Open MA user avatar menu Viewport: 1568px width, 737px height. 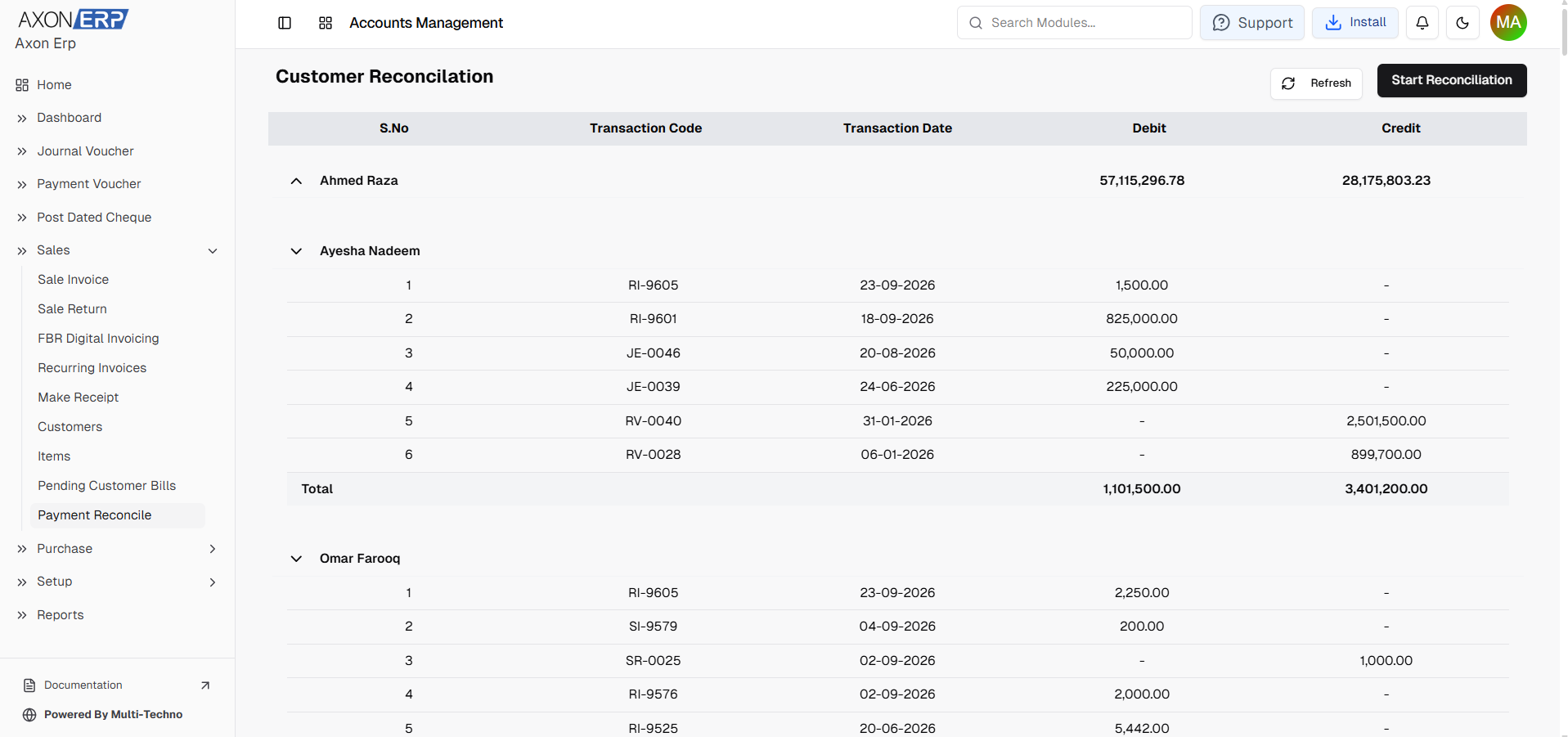(1508, 23)
